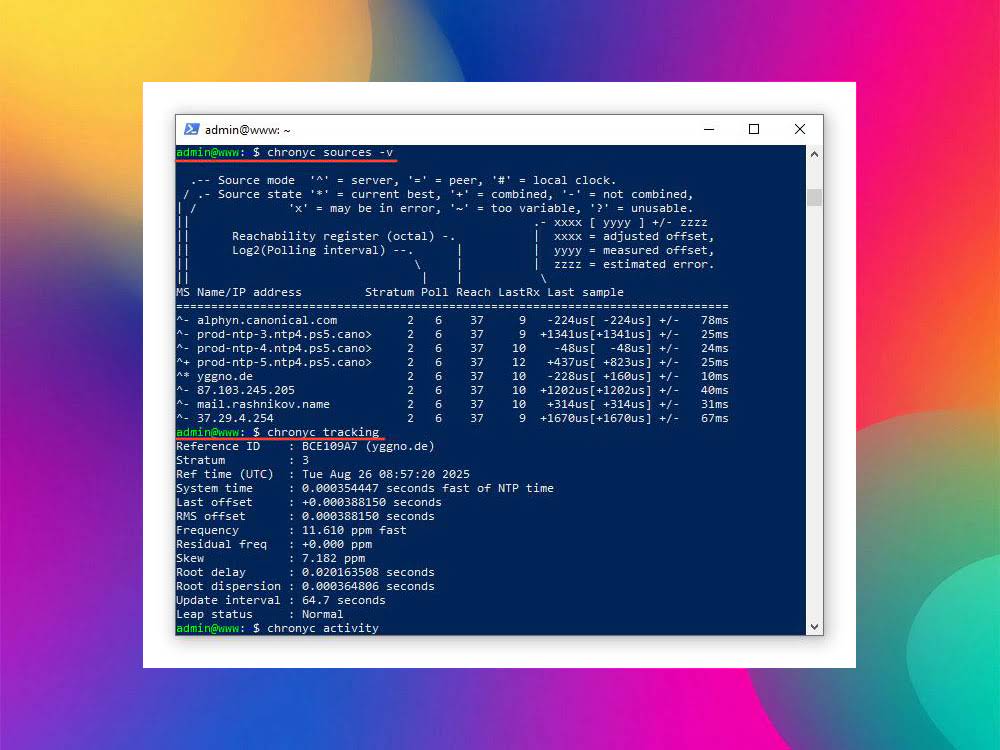Click the 'Stratum' column header
The image size is (1000, 750).
[x=389, y=292]
